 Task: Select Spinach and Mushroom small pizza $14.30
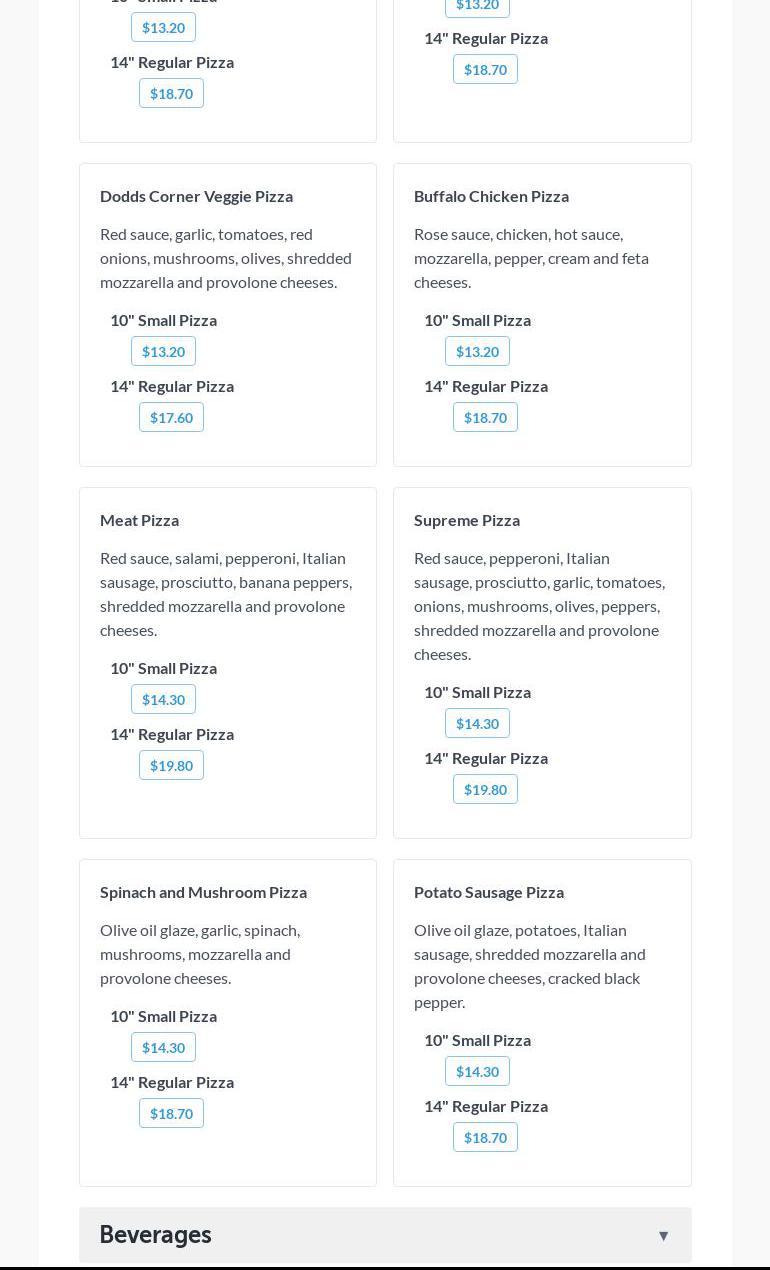[163, 1047]
